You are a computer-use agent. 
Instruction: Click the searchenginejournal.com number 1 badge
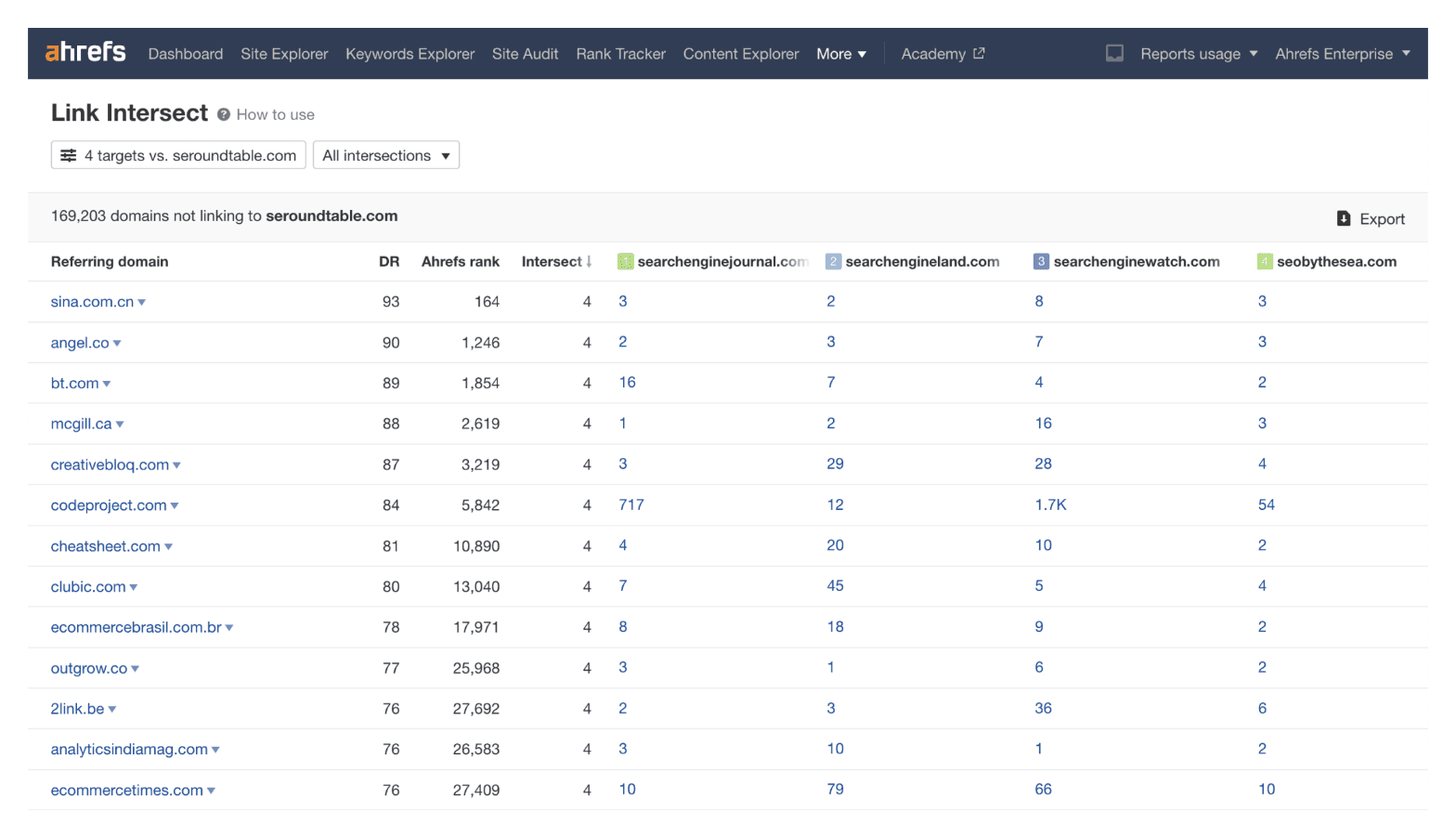coord(625,261)
